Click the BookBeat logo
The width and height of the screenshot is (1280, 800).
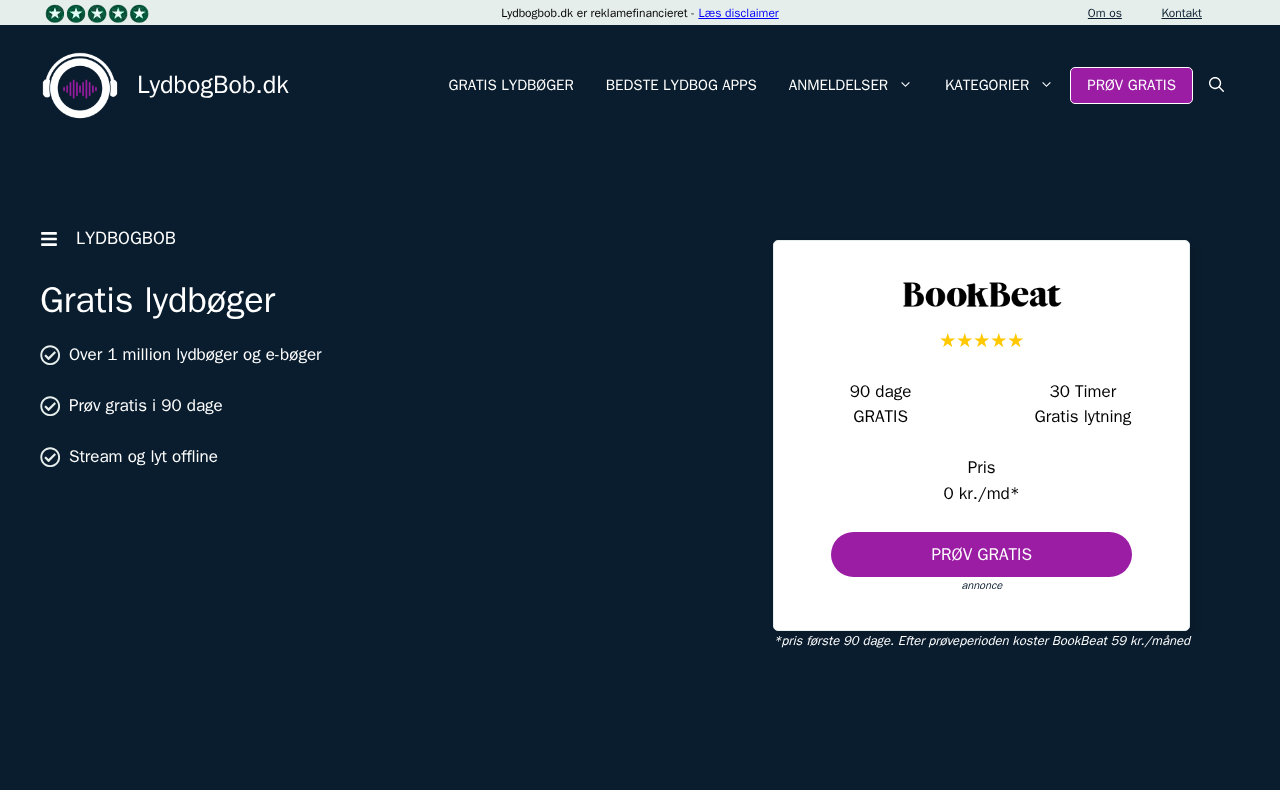click(981, 295)
